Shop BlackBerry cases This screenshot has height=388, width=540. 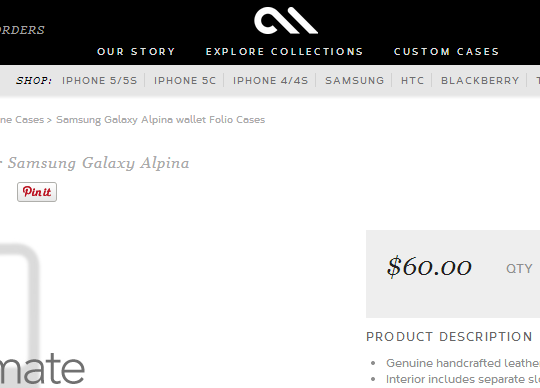click(480, 81)
